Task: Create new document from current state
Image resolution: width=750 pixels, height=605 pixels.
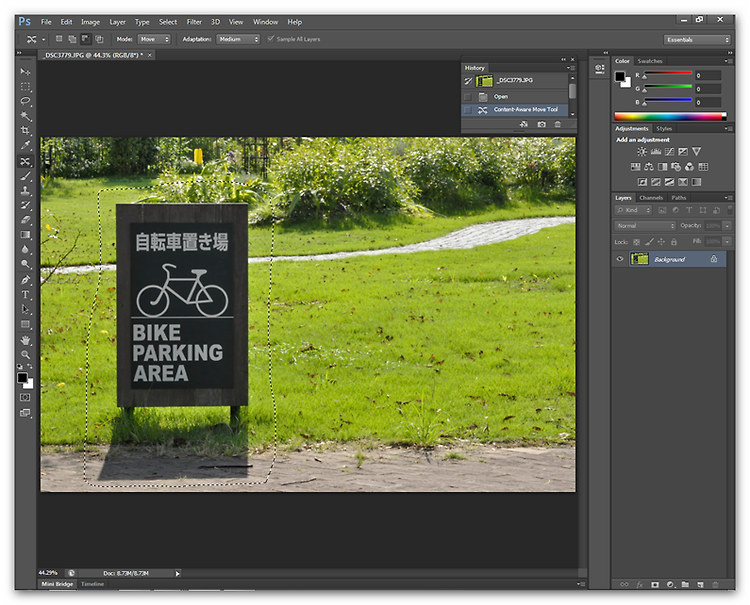Action: 524,124
